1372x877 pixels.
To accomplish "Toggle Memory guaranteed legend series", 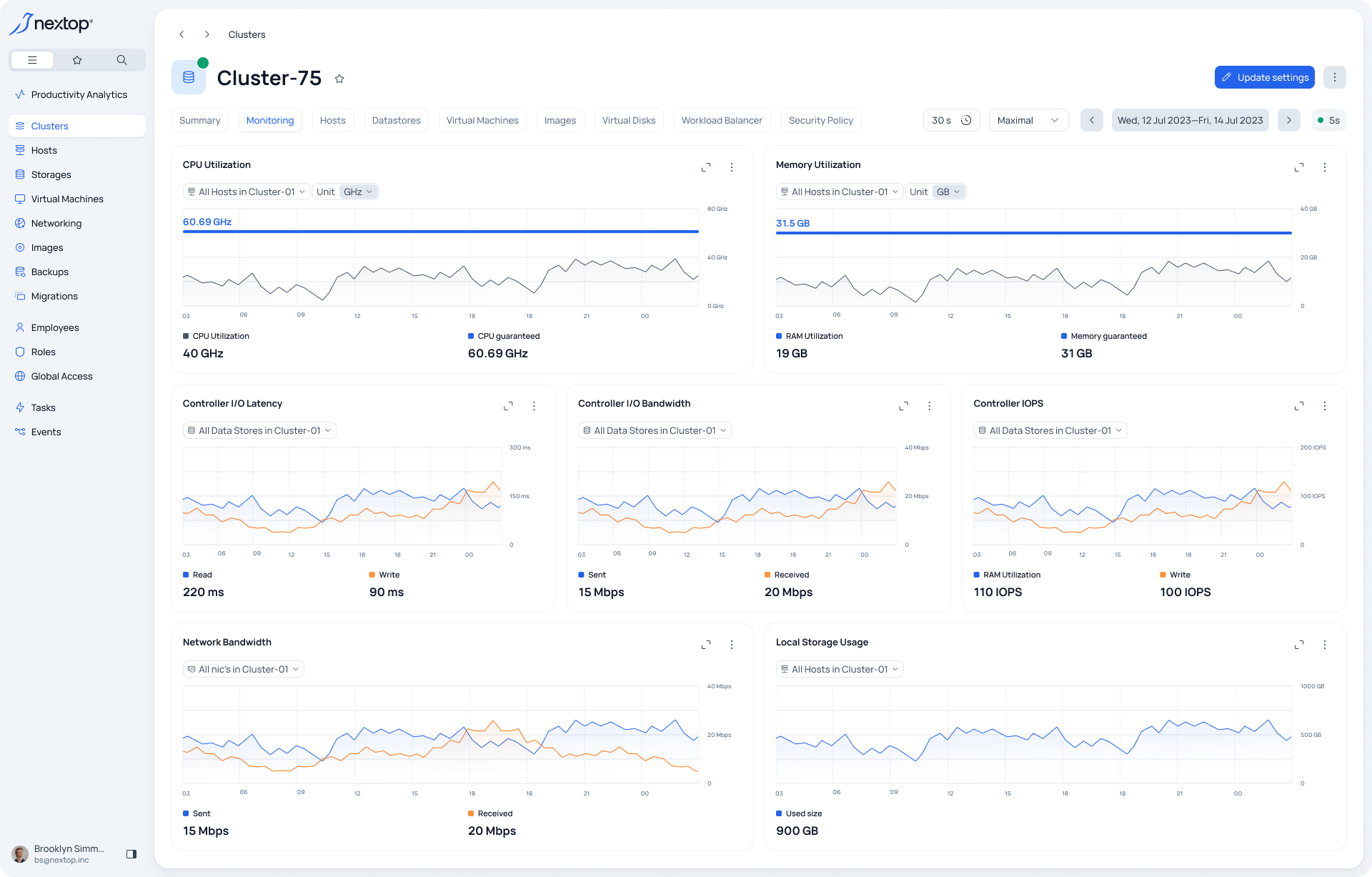I will click(x=1104, y=336).
